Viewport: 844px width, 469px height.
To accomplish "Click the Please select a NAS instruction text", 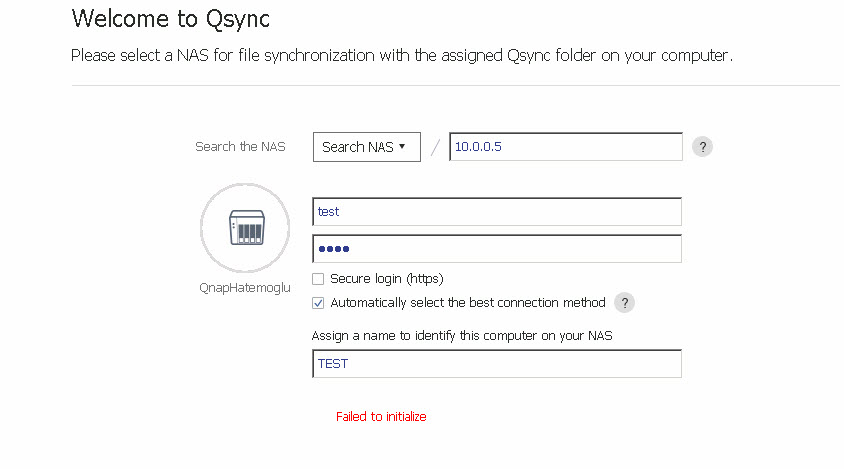I will [x=402, y=55].
